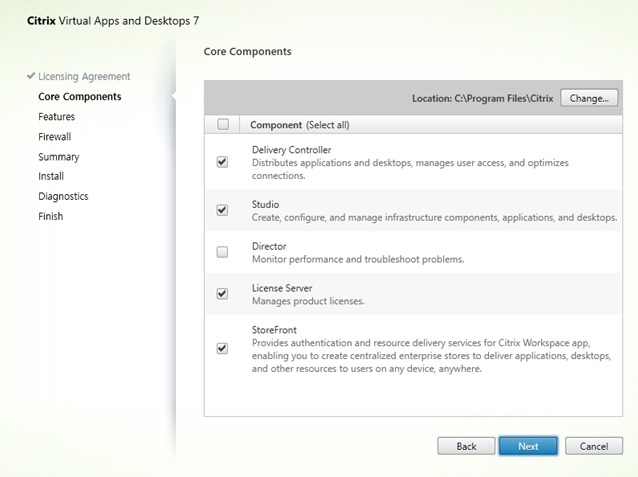Click the Licensing Agreement checkmark icon

click(31, 76)
